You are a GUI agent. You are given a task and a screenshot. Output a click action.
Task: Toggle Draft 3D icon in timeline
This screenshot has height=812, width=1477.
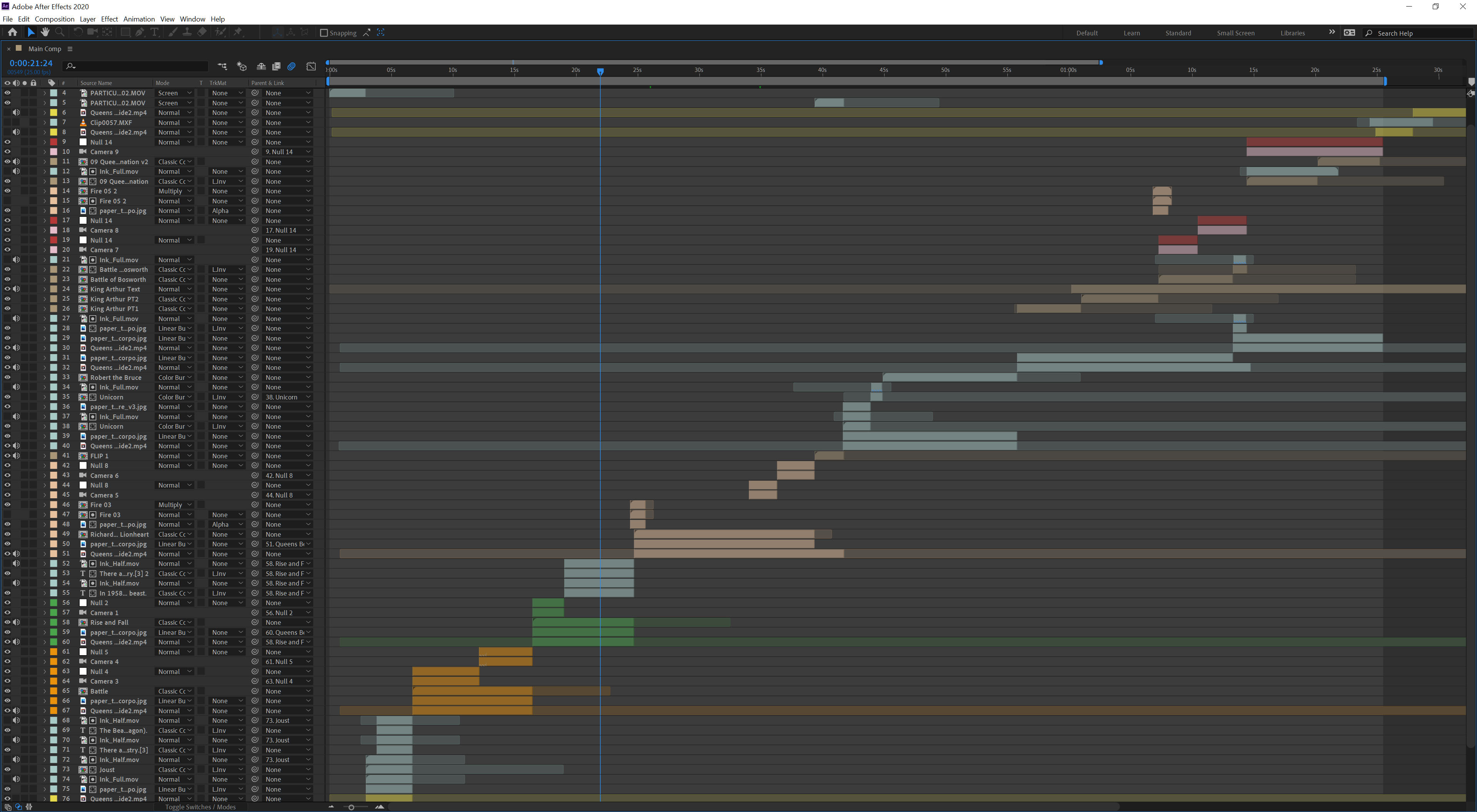point(242,67)
